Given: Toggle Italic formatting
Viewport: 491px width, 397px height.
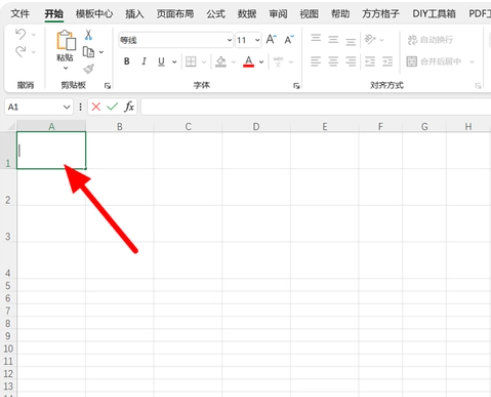Looking at the screenshot, I should pyautogui.click(x=144, y=61).
